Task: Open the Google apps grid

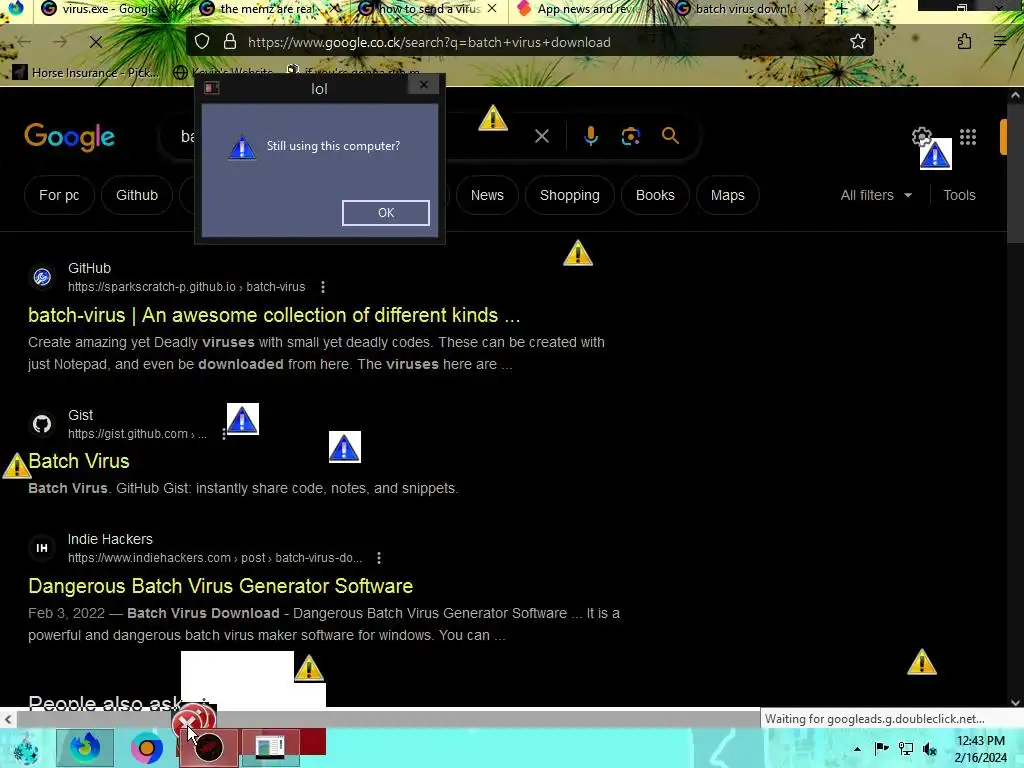Action: [968, 136]
